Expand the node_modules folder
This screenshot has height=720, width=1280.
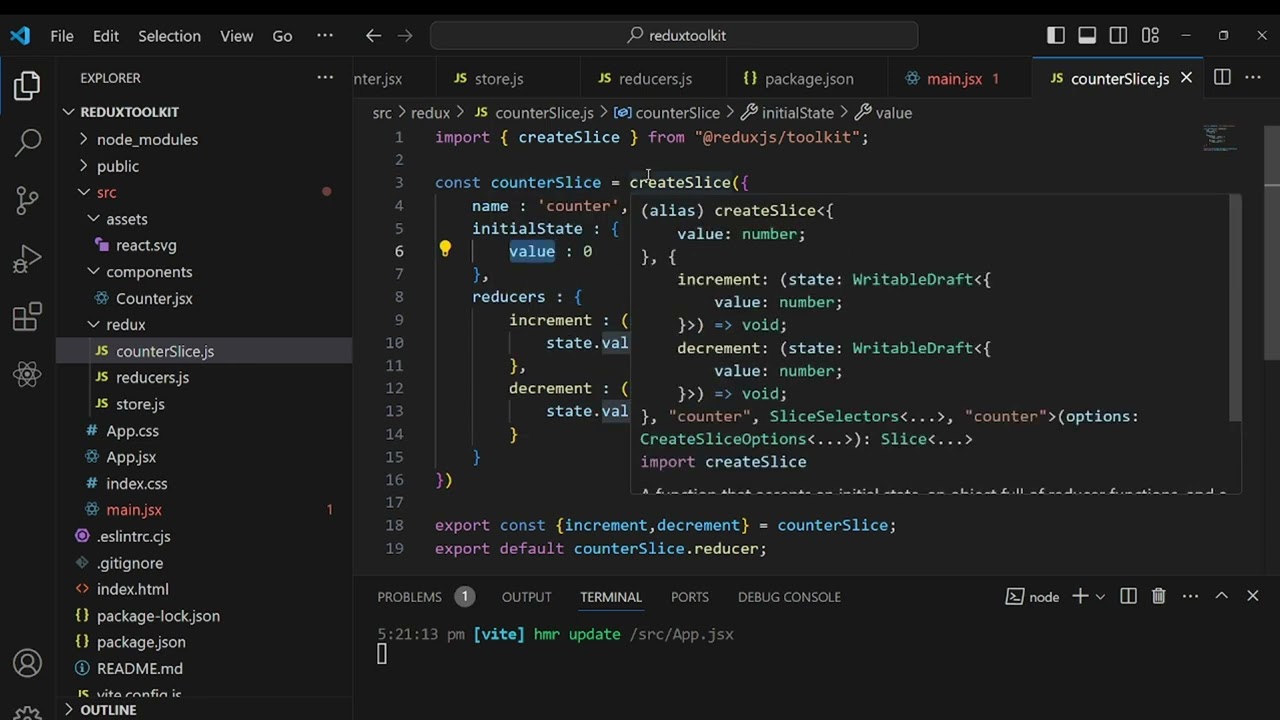pos(205,139)
